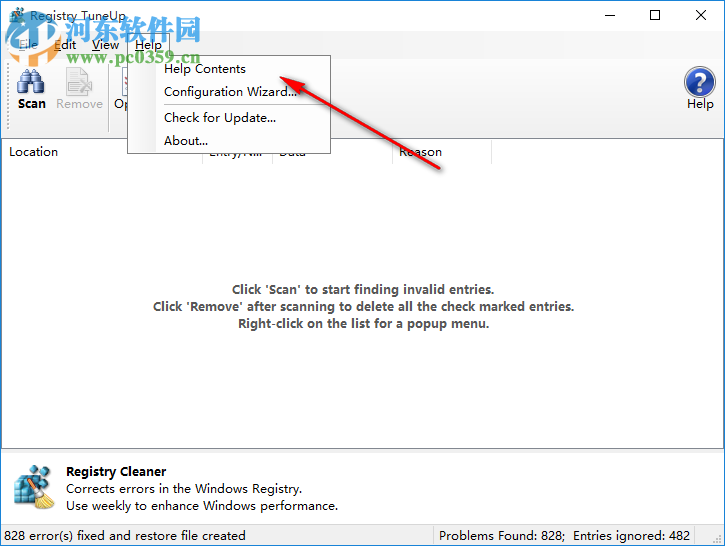Image resolution: width=725 pixels, height=546 pixels.
Task: Sort by the Reason column header
Action: [442, 152]
